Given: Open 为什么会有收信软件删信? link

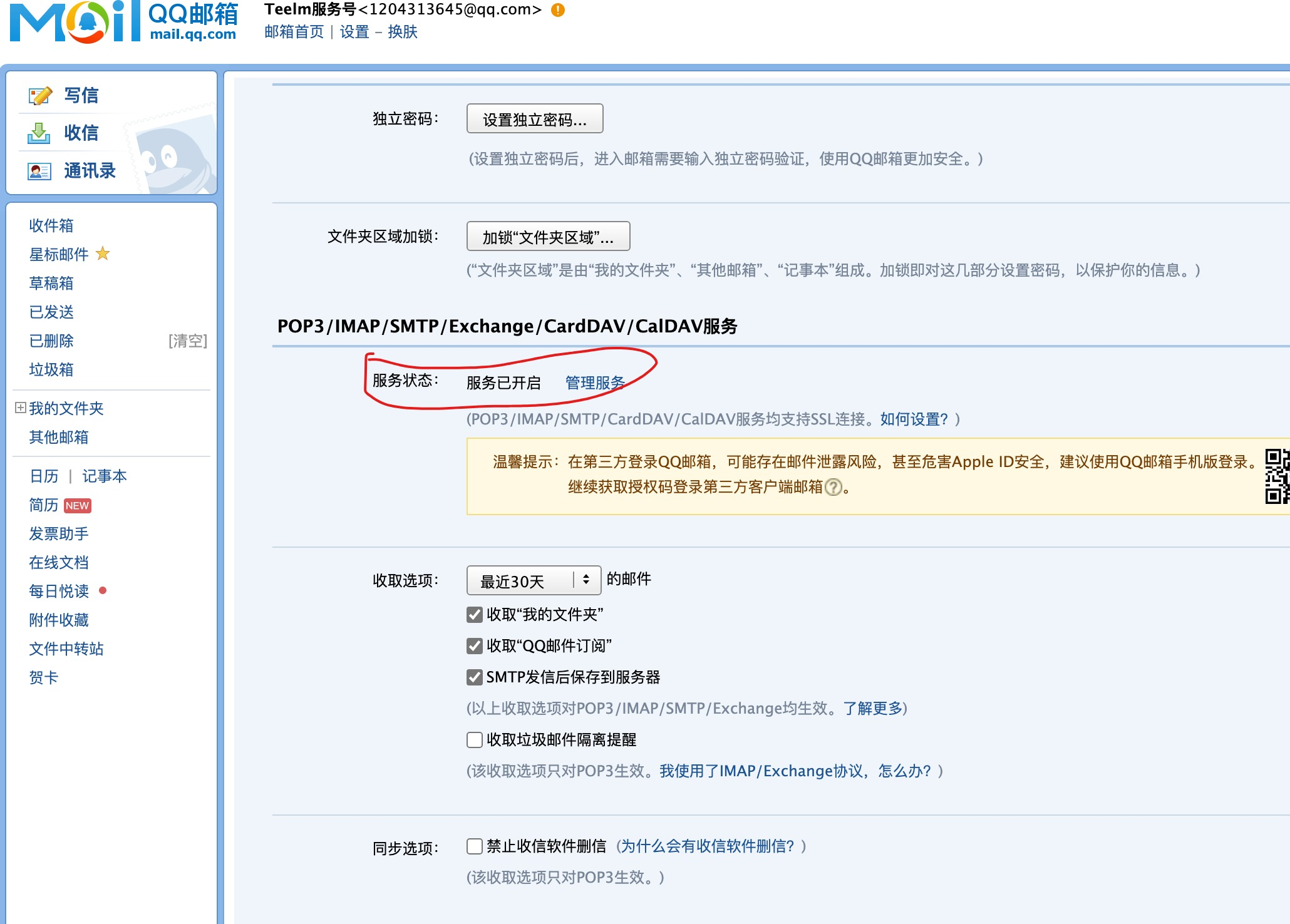Looking at the screenshot, I should (x=708, y=846).
